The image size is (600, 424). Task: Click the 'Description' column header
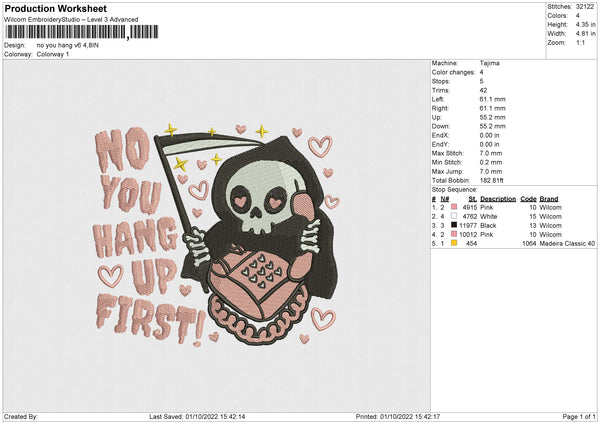[498, 199]
